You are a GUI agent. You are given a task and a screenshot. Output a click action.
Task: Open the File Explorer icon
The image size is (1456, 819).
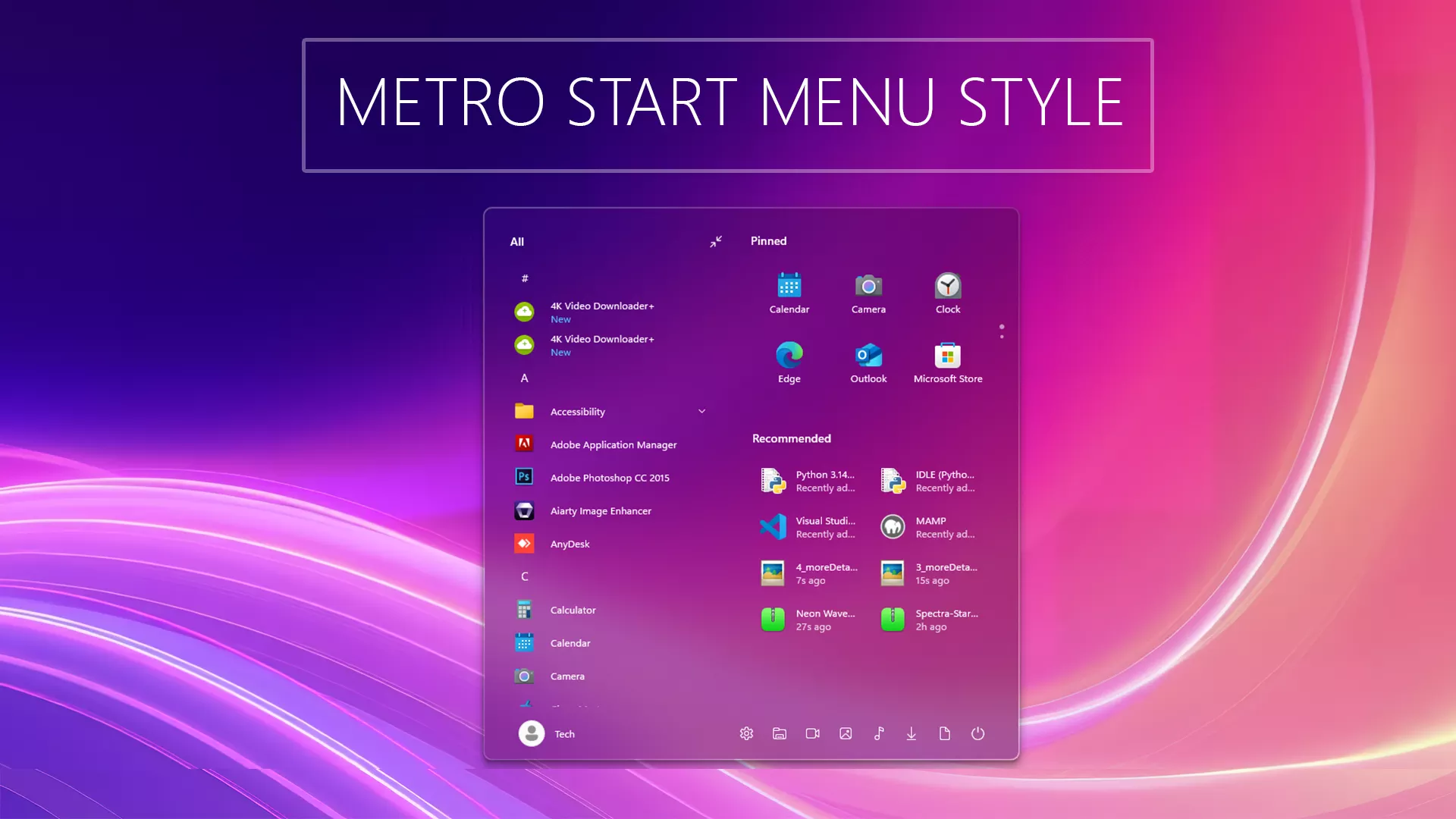point(780,733)
